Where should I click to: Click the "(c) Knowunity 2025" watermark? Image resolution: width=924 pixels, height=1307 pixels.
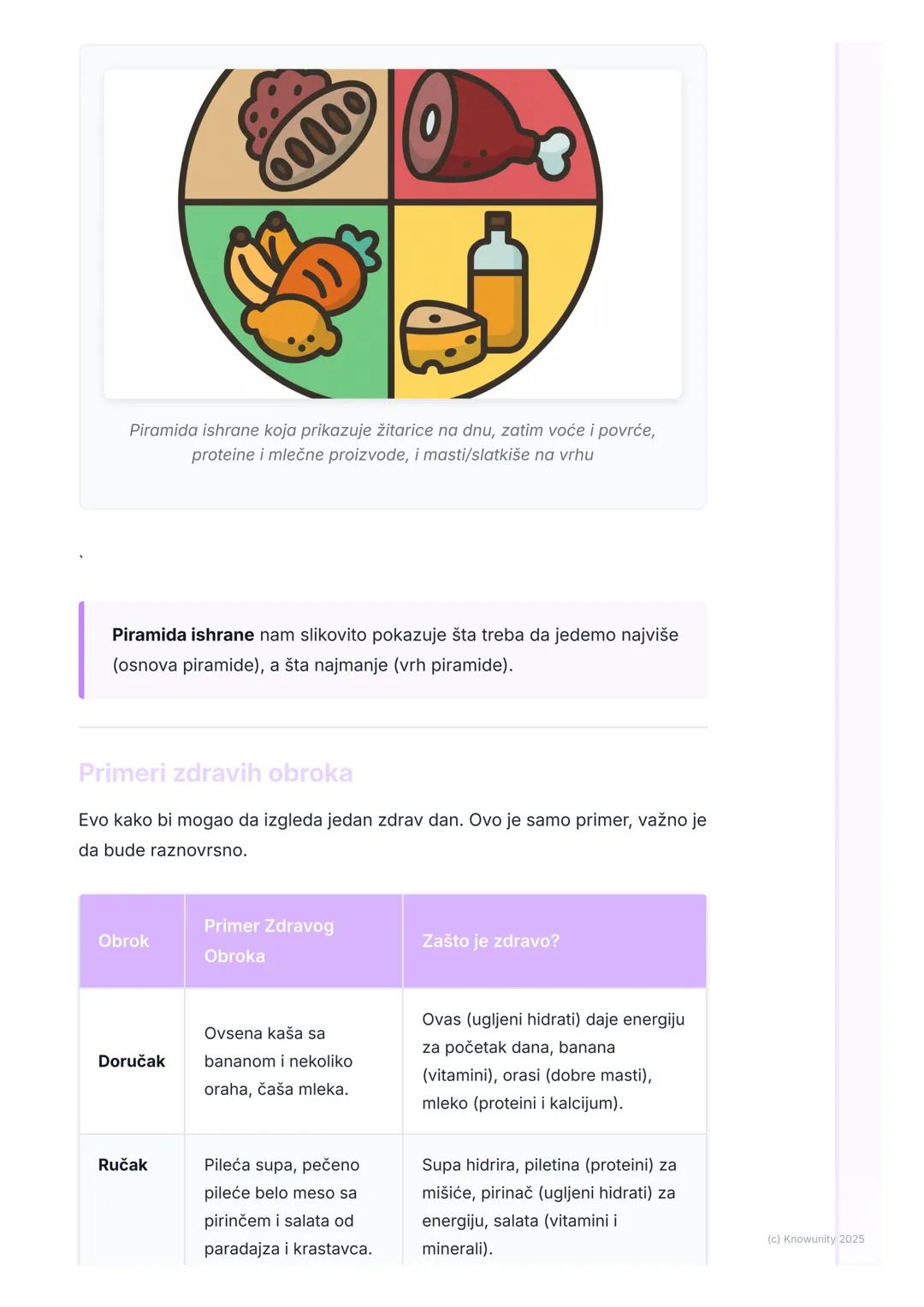pos(815,1239)
